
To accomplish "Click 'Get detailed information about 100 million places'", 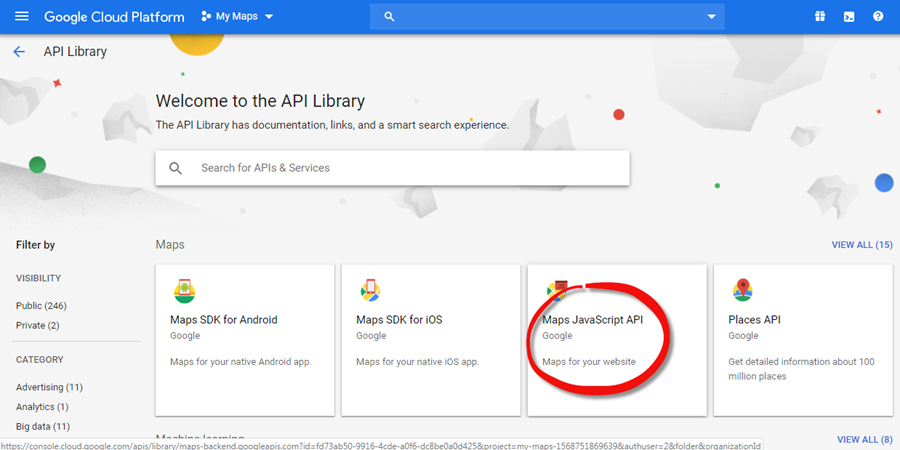I will tap(801, 369).
